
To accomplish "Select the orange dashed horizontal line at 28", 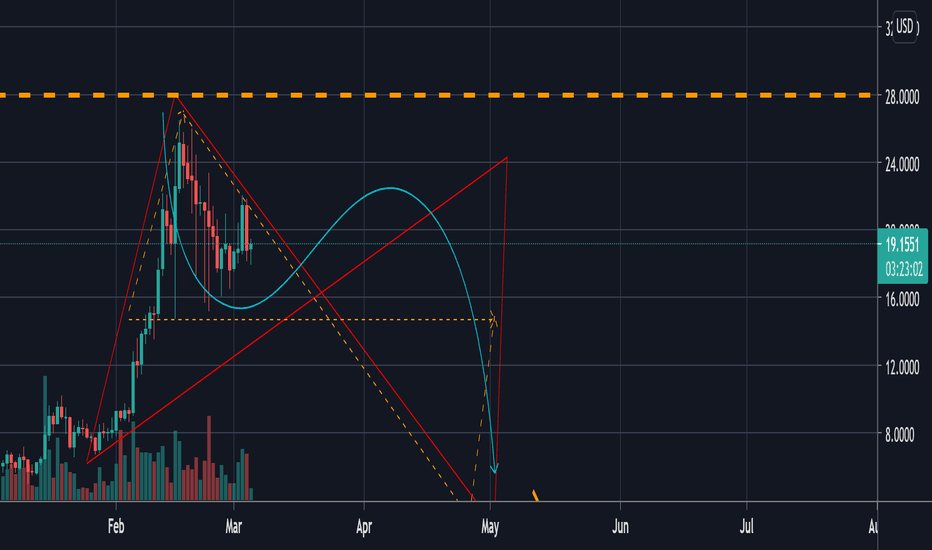I will 437,95.
